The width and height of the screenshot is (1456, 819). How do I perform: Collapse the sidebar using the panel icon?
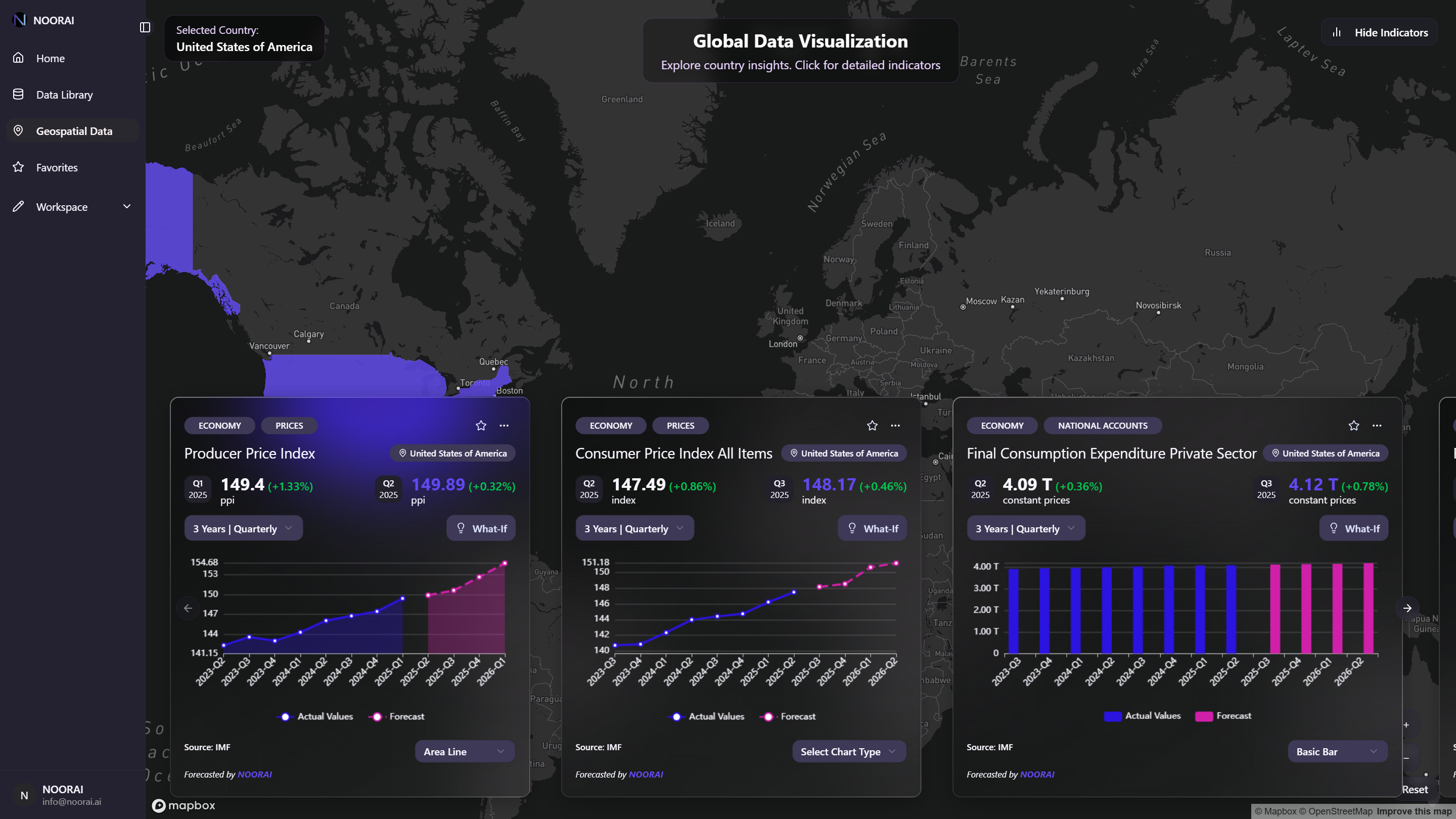point(145,27)
